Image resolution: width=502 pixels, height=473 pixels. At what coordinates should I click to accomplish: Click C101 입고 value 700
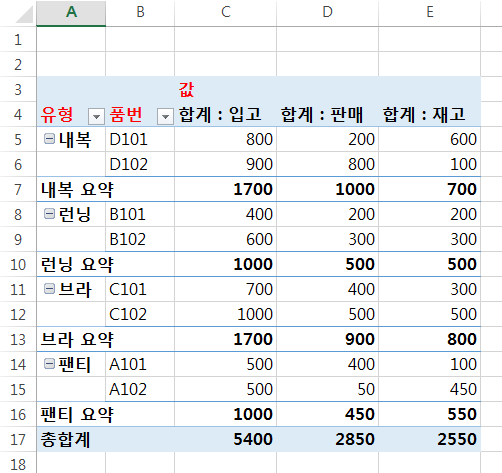(259, 289)
